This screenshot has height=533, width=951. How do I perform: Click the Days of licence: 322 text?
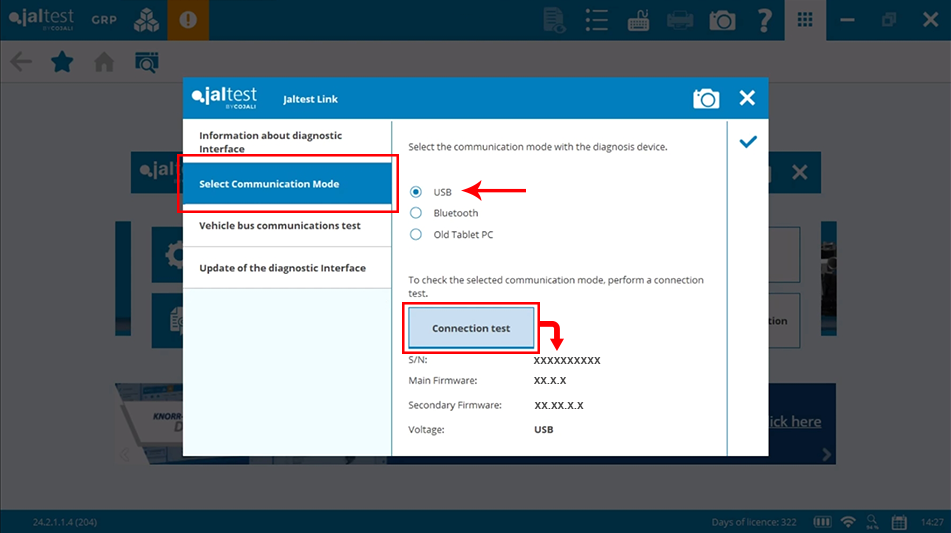(754, 522)
